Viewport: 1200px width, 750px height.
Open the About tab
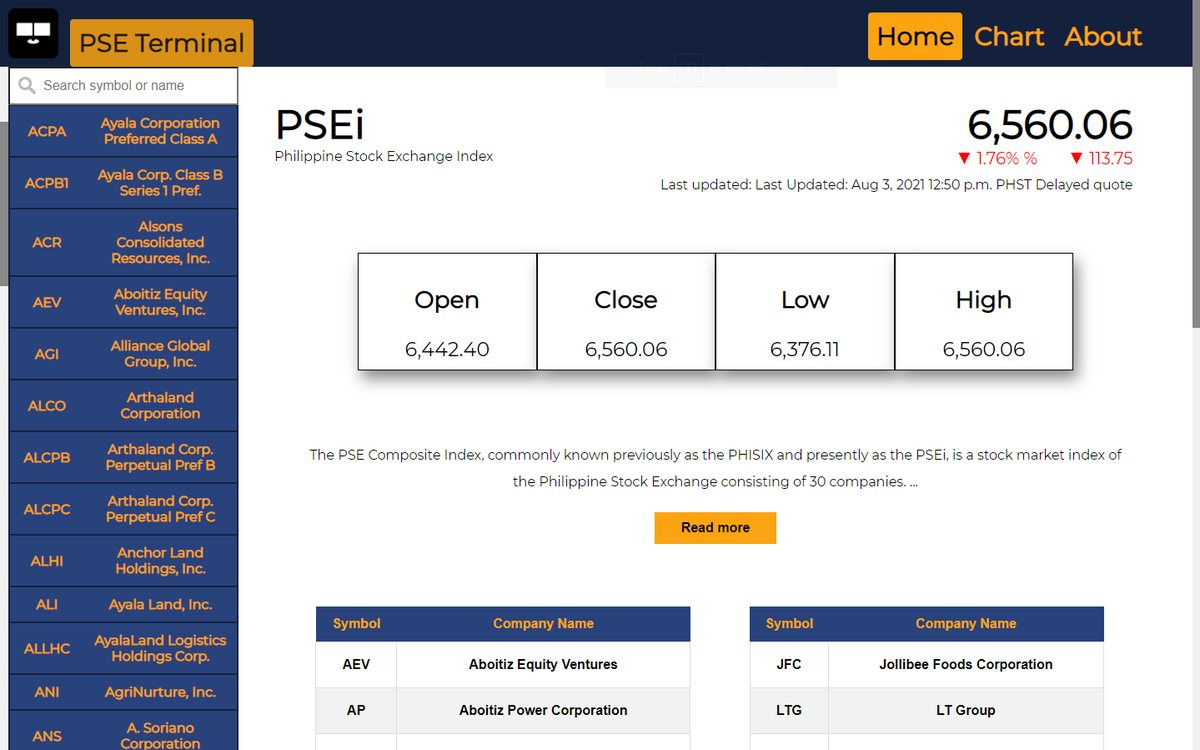coord(1103,37)
